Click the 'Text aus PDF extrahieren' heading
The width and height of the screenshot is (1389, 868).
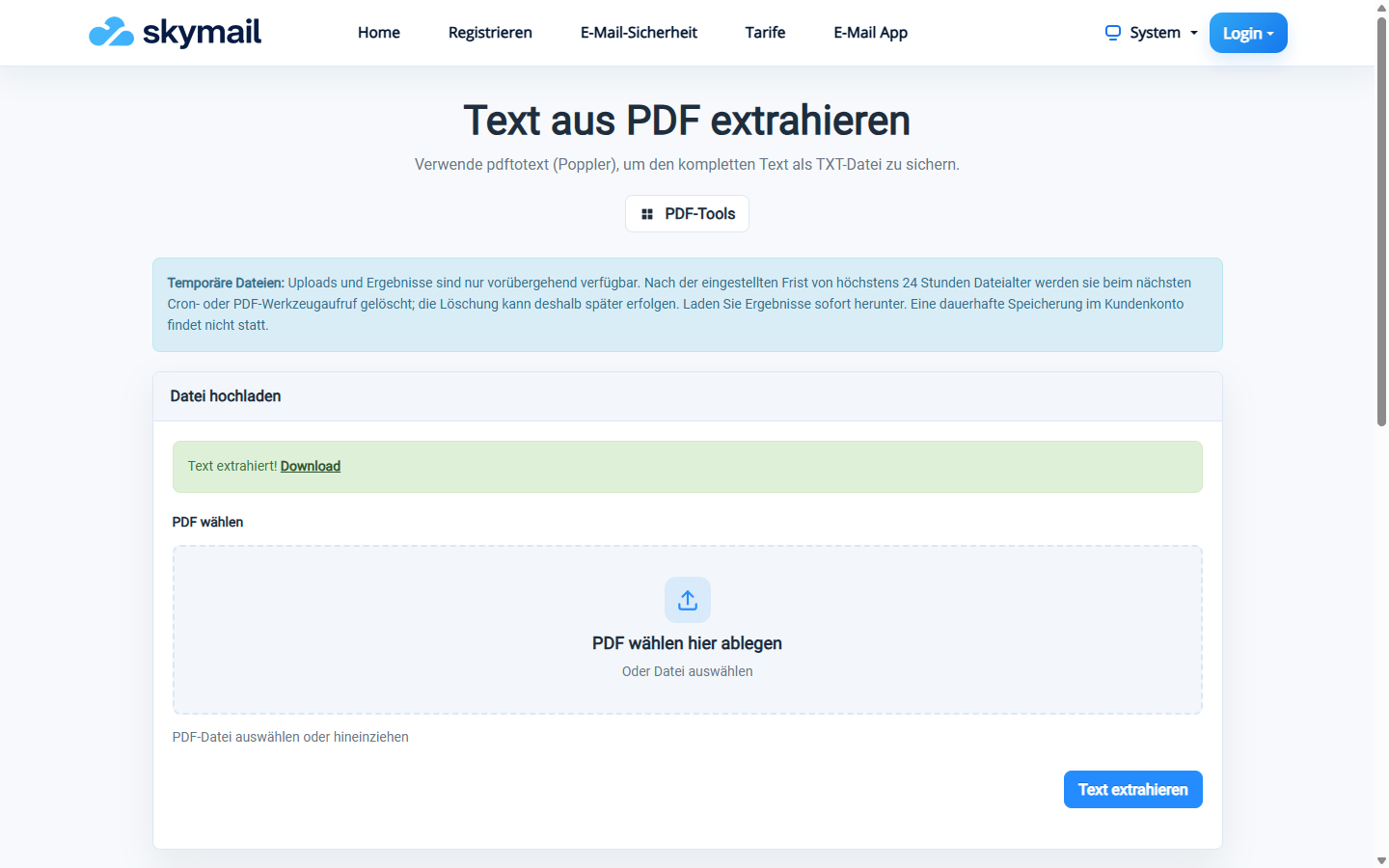tap(687, 121)
